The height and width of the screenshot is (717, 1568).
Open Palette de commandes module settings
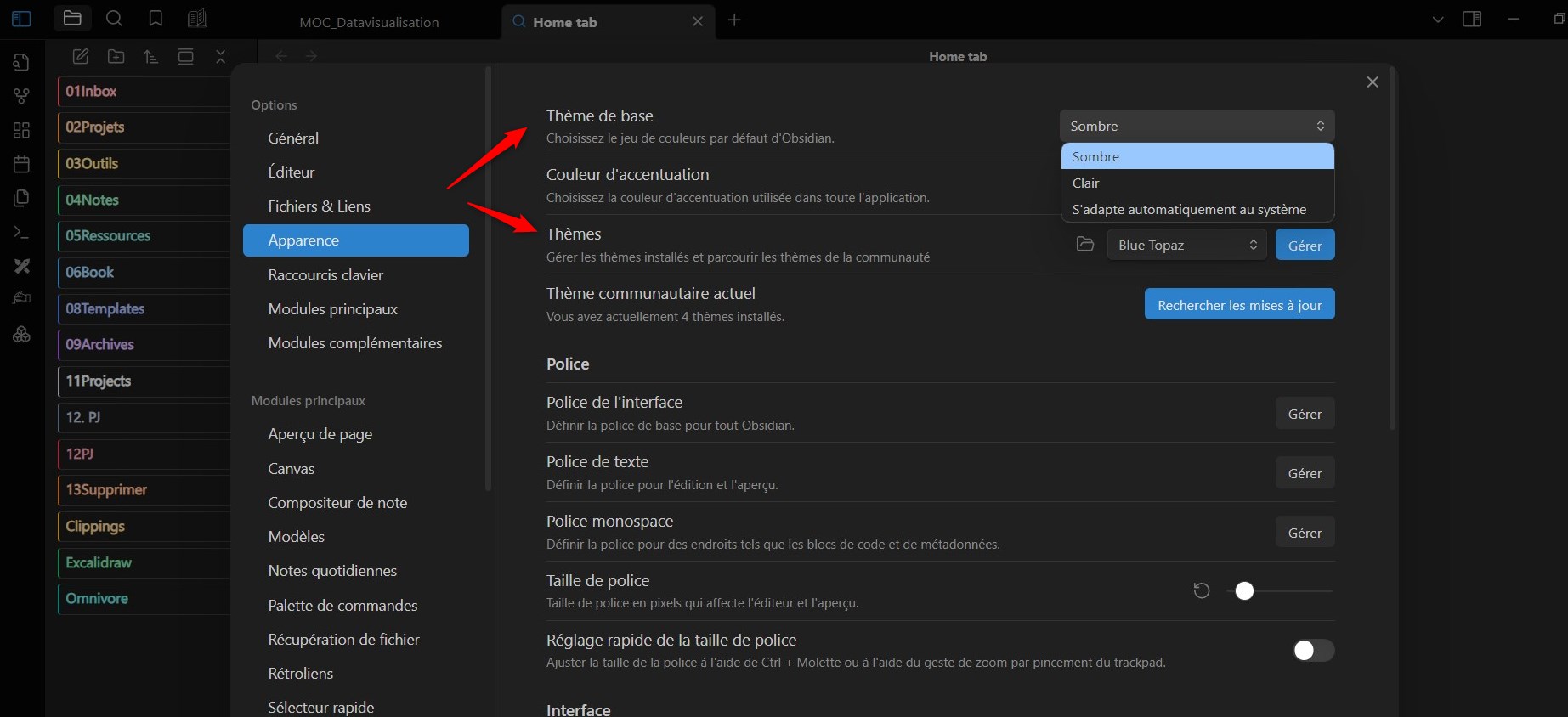click(x=355, y=605)
